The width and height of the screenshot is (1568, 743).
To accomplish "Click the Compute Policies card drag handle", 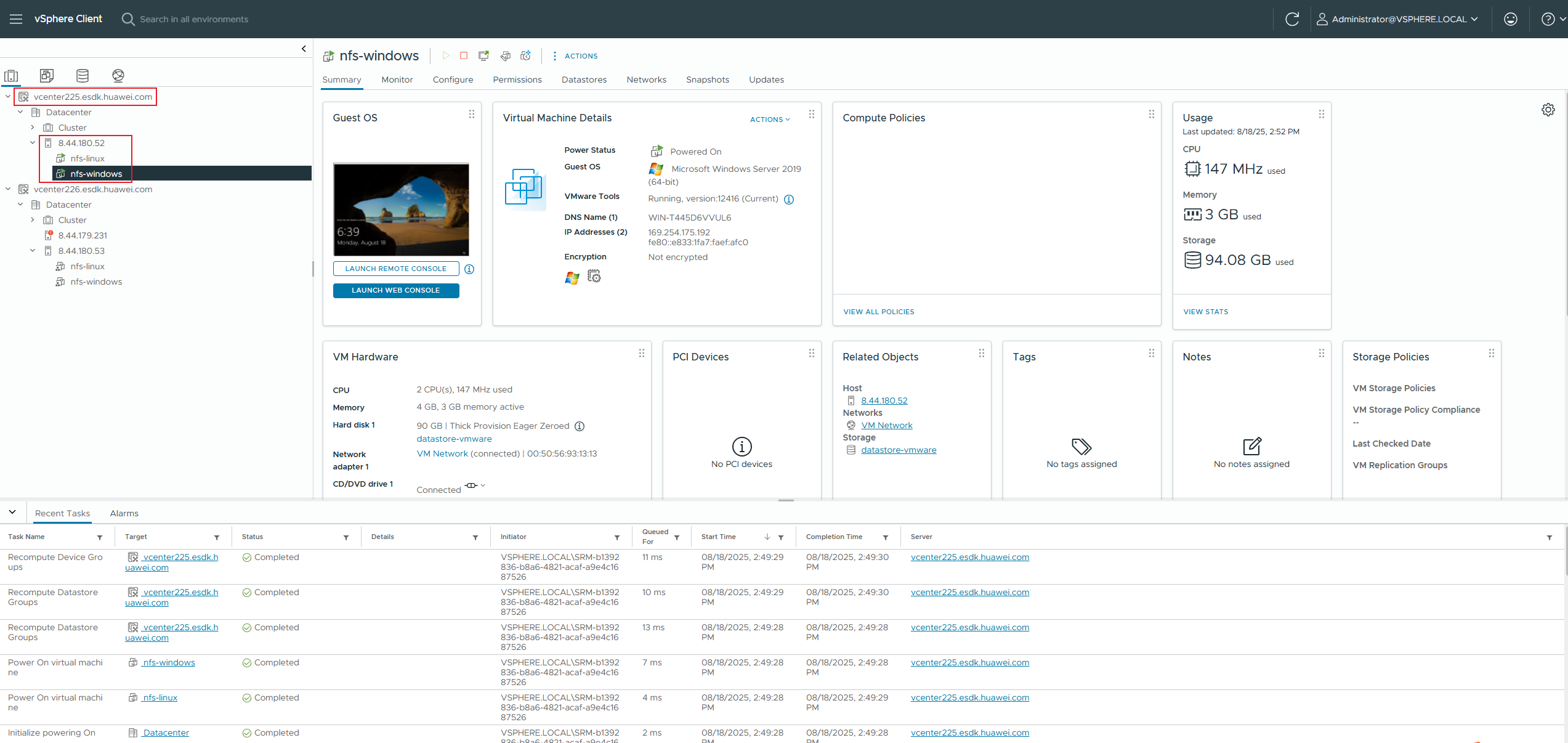I will [1152, 115].
